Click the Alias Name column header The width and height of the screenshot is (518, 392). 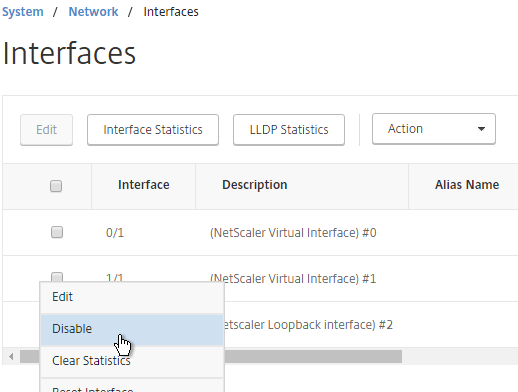pos(467,185)
